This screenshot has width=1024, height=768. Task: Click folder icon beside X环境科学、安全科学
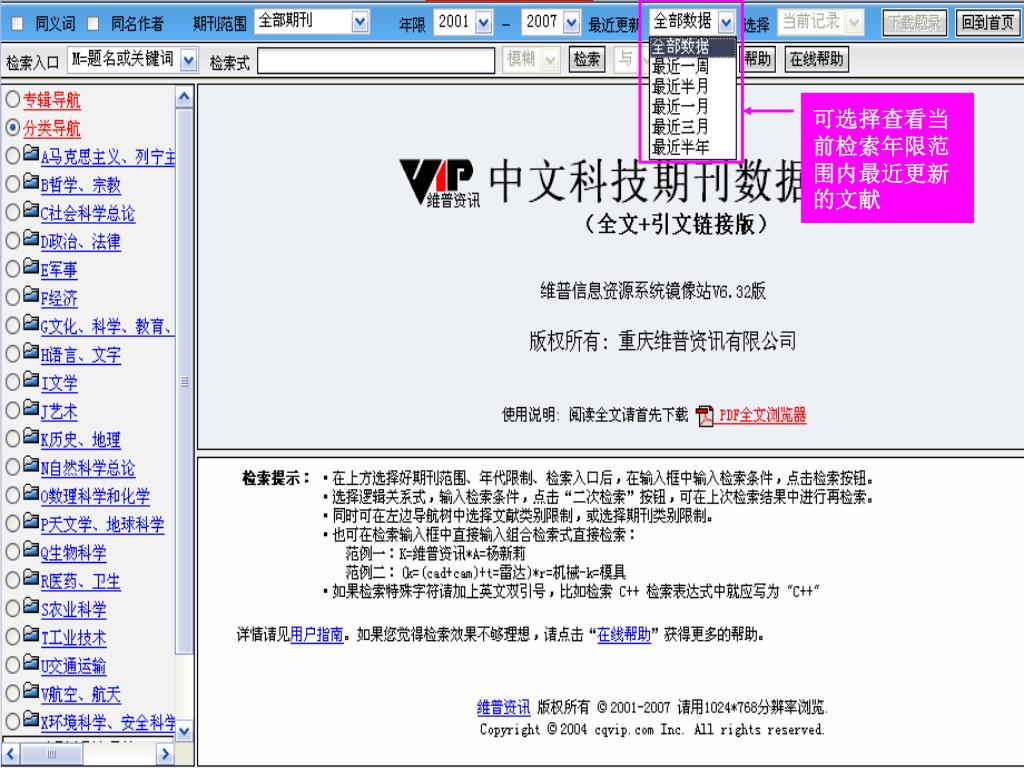coord(31,720)
